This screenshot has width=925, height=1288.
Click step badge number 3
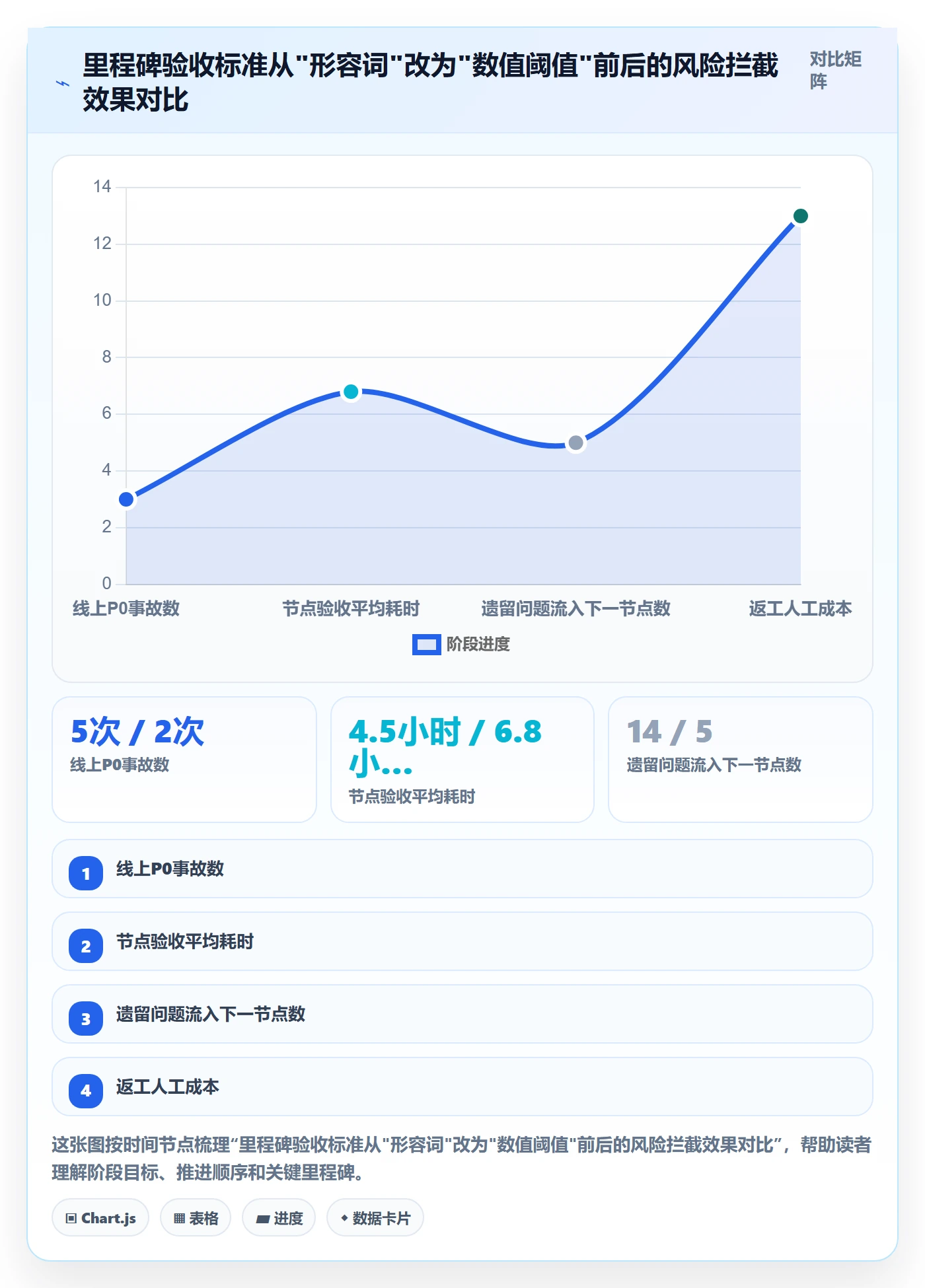(86, 1019)
